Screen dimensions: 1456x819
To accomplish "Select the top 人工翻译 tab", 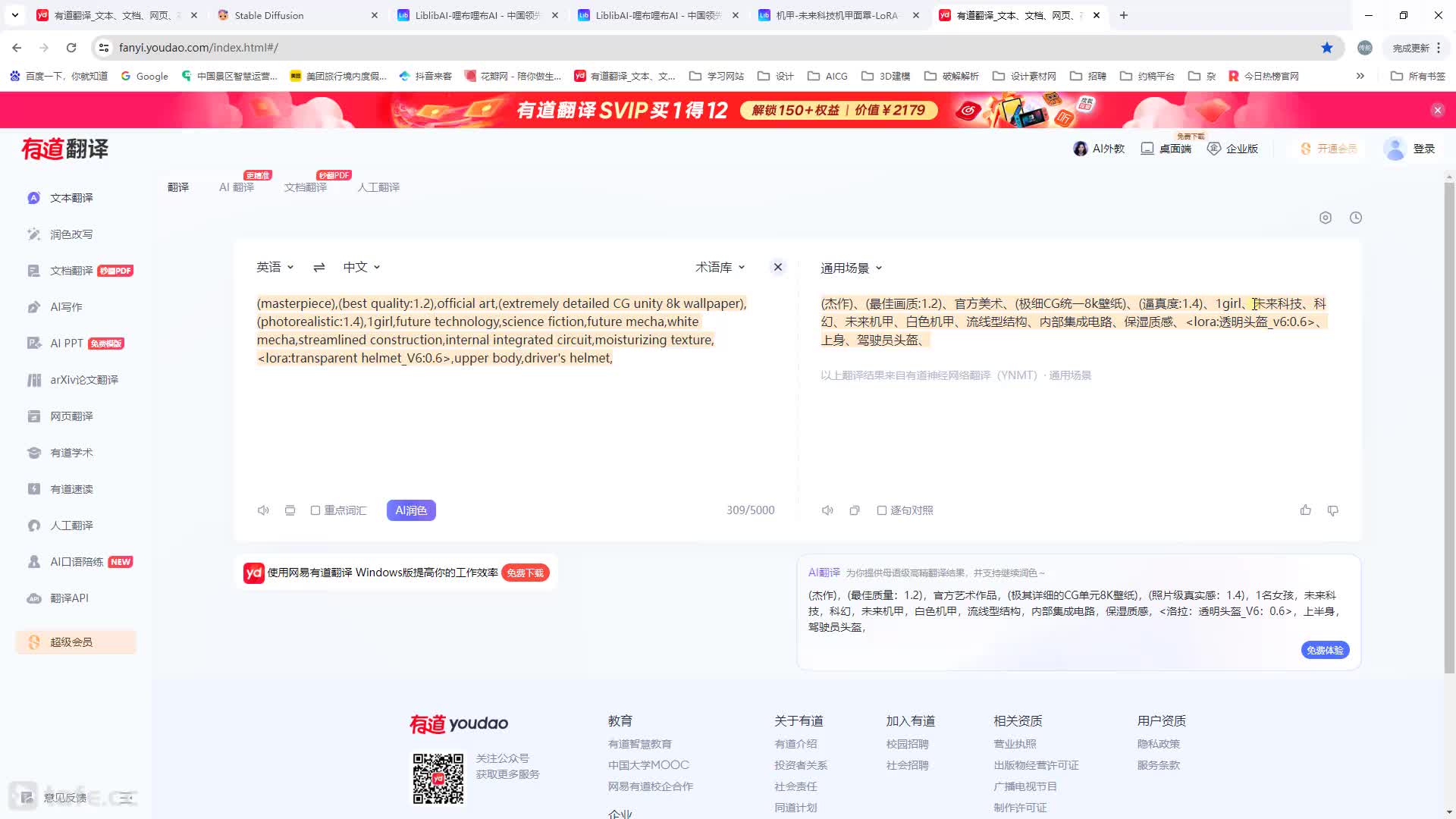I will (x=378, y=187).
